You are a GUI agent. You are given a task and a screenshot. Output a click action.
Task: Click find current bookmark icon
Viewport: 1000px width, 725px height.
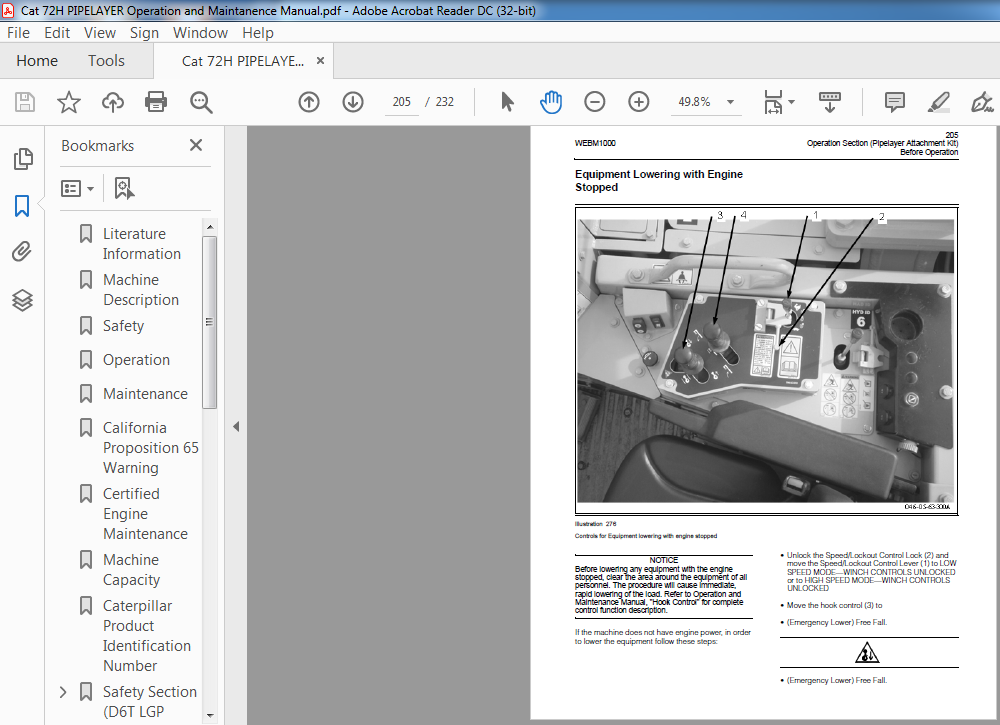(x=124, y=189)
